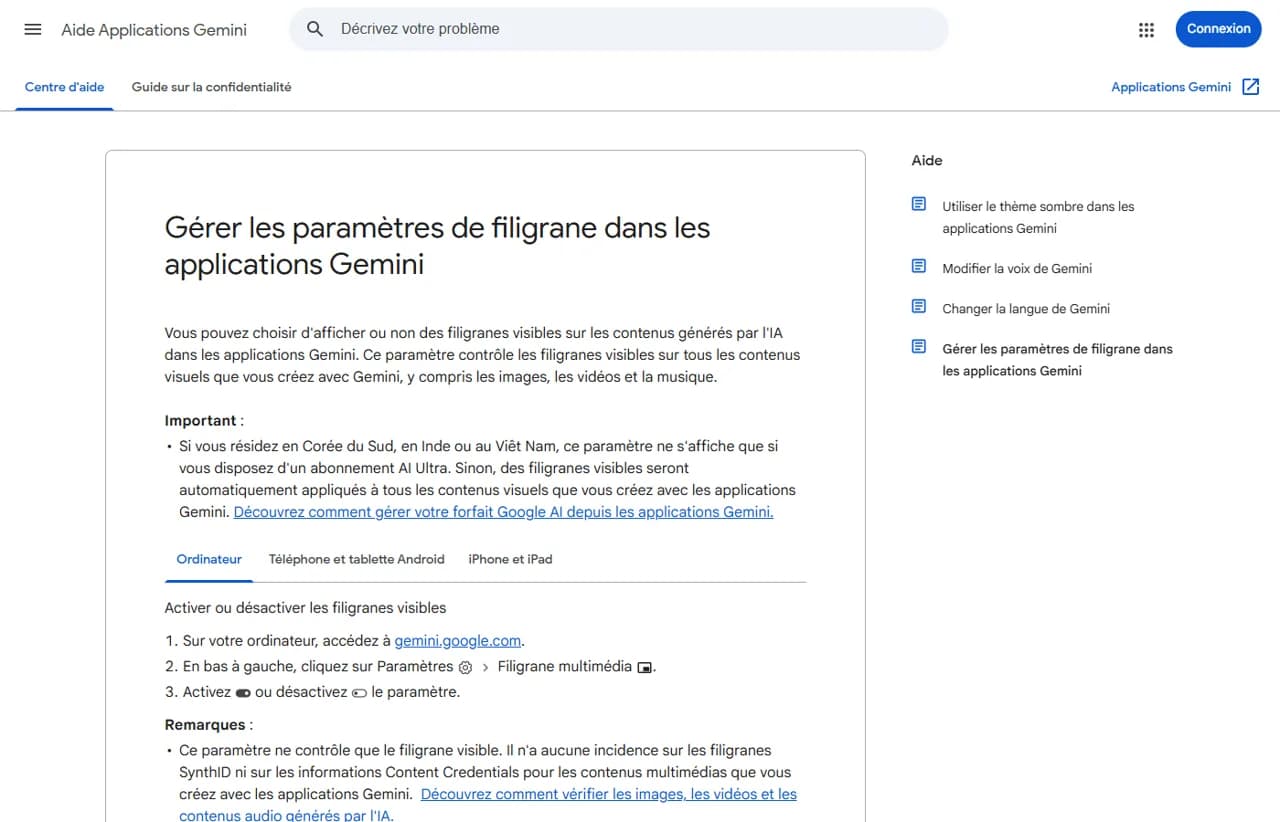
Task: Open Guide sur la confidentialité tab
Action: (212, 87)
